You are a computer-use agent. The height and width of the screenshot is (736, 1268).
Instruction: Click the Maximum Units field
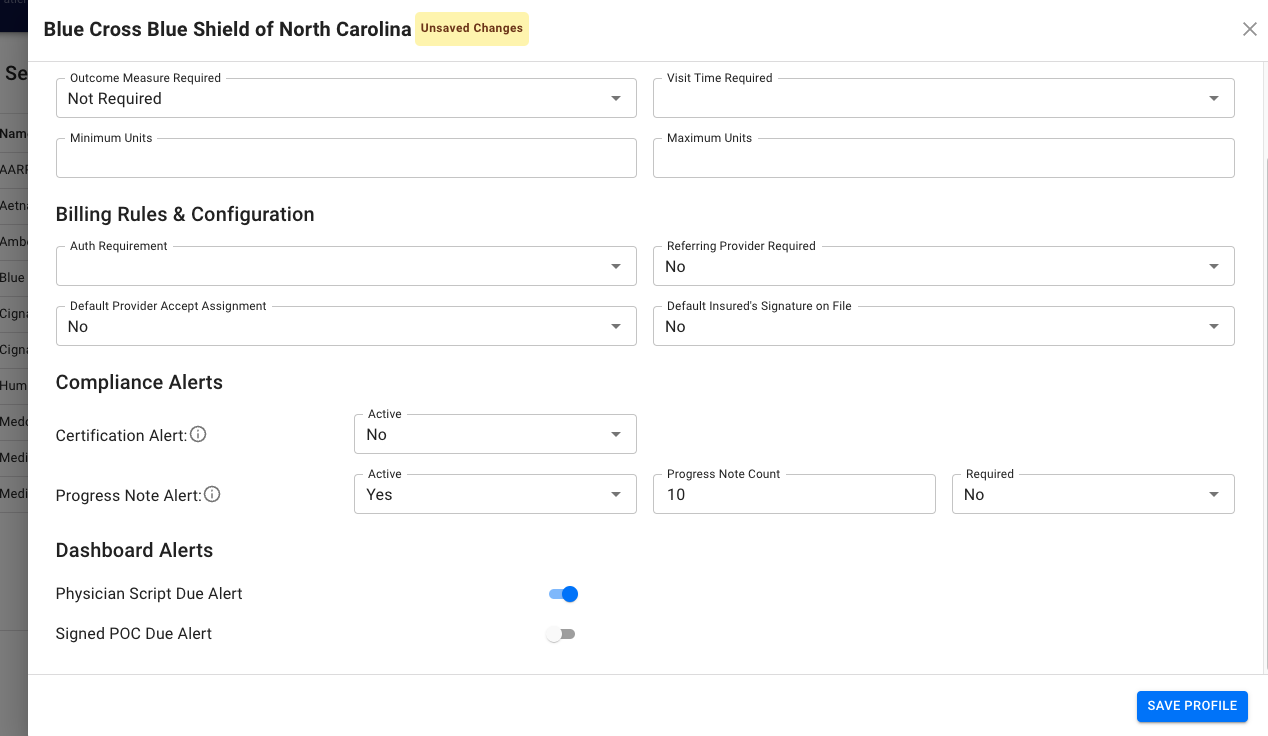click(943, 158)
